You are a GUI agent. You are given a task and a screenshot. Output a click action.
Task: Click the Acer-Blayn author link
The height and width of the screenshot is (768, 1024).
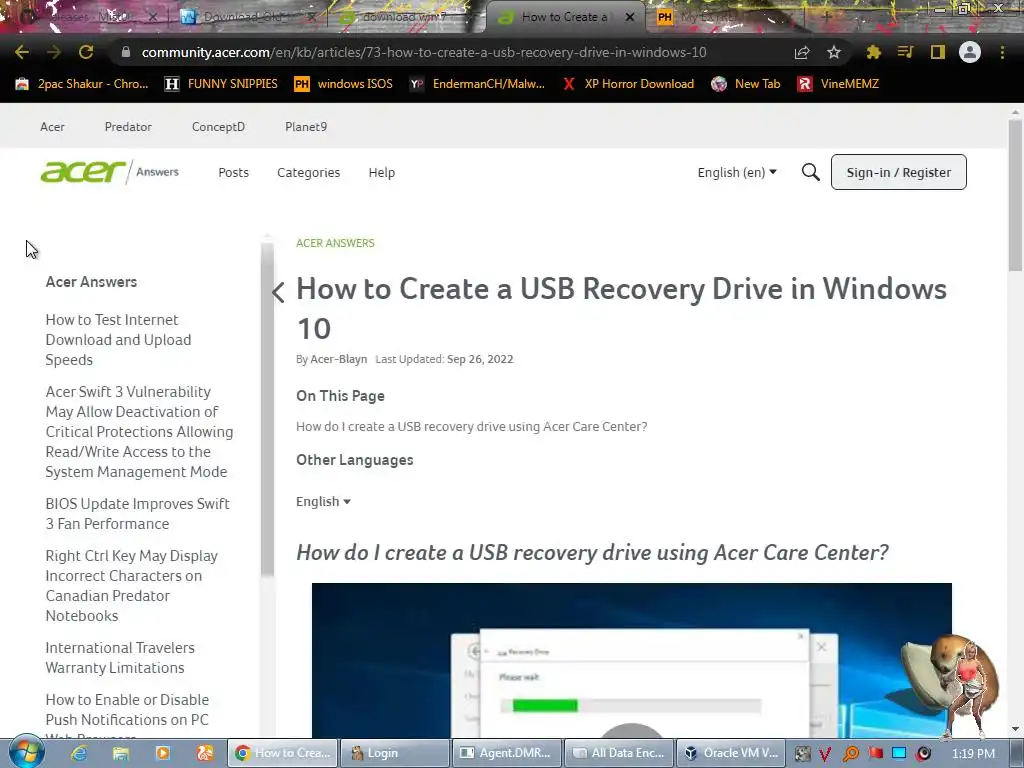point(338,359)
